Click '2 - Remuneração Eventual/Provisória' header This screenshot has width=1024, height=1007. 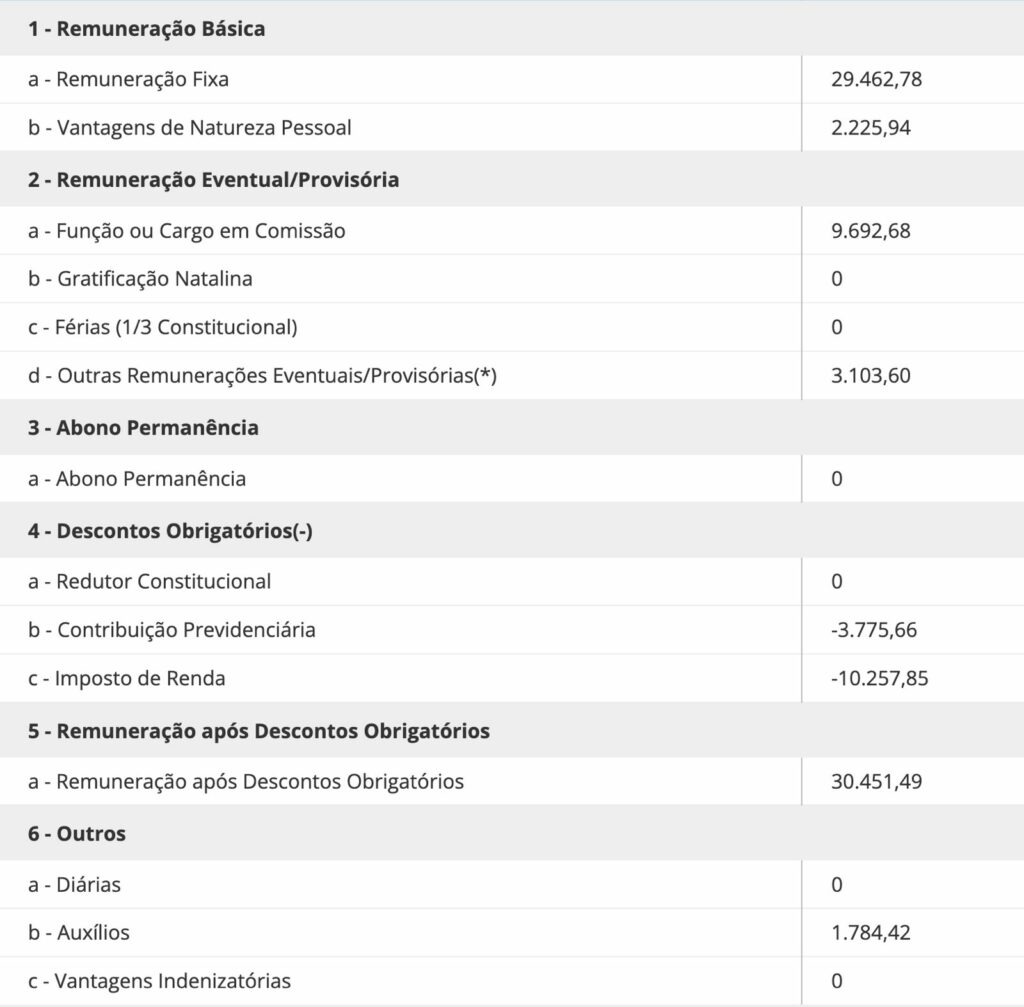pyautogui.click(x=213, y=180)
